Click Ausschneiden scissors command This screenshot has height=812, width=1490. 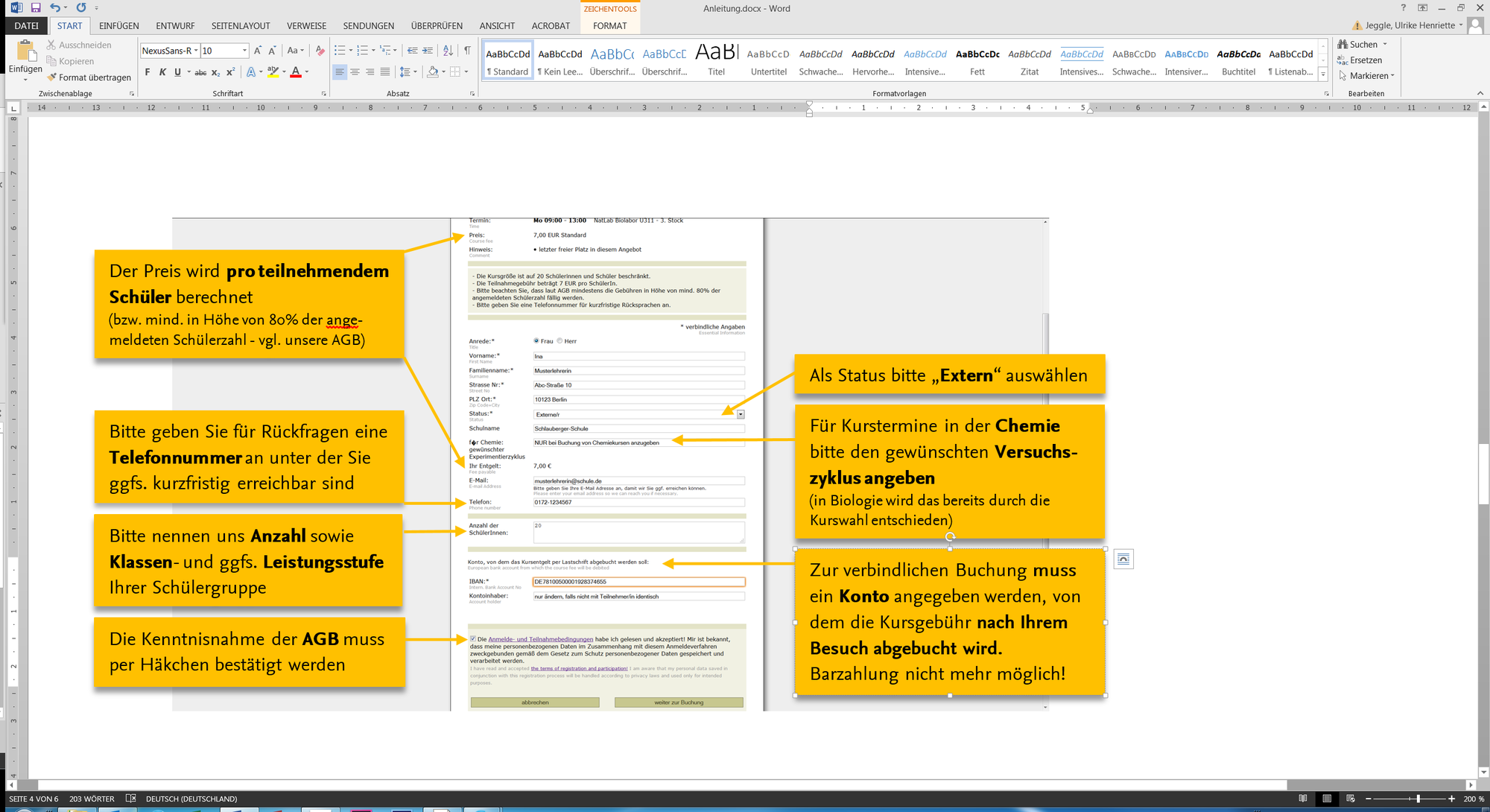(78, 45)
